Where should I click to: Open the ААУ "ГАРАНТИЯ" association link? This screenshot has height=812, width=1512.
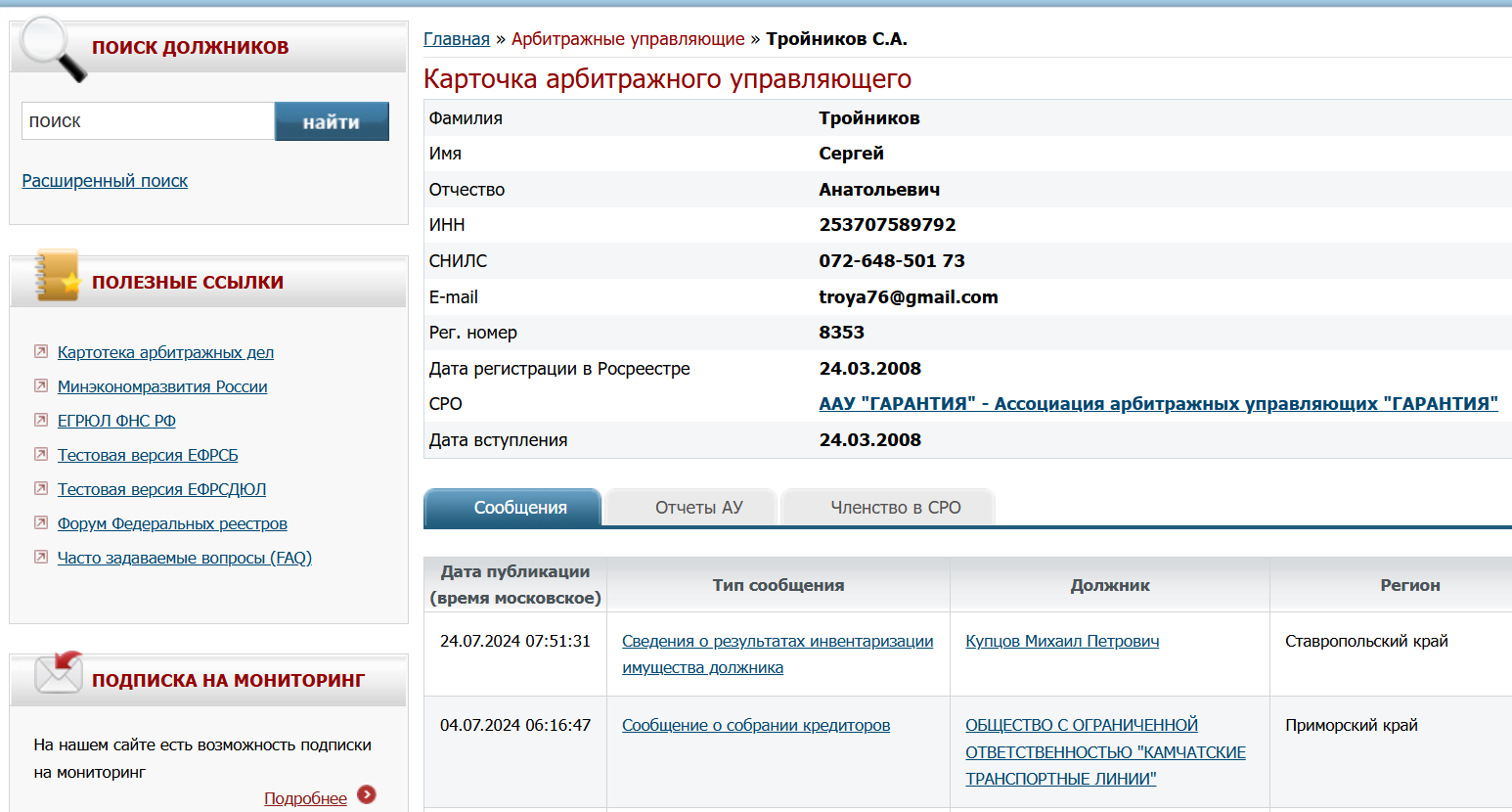1158,404
